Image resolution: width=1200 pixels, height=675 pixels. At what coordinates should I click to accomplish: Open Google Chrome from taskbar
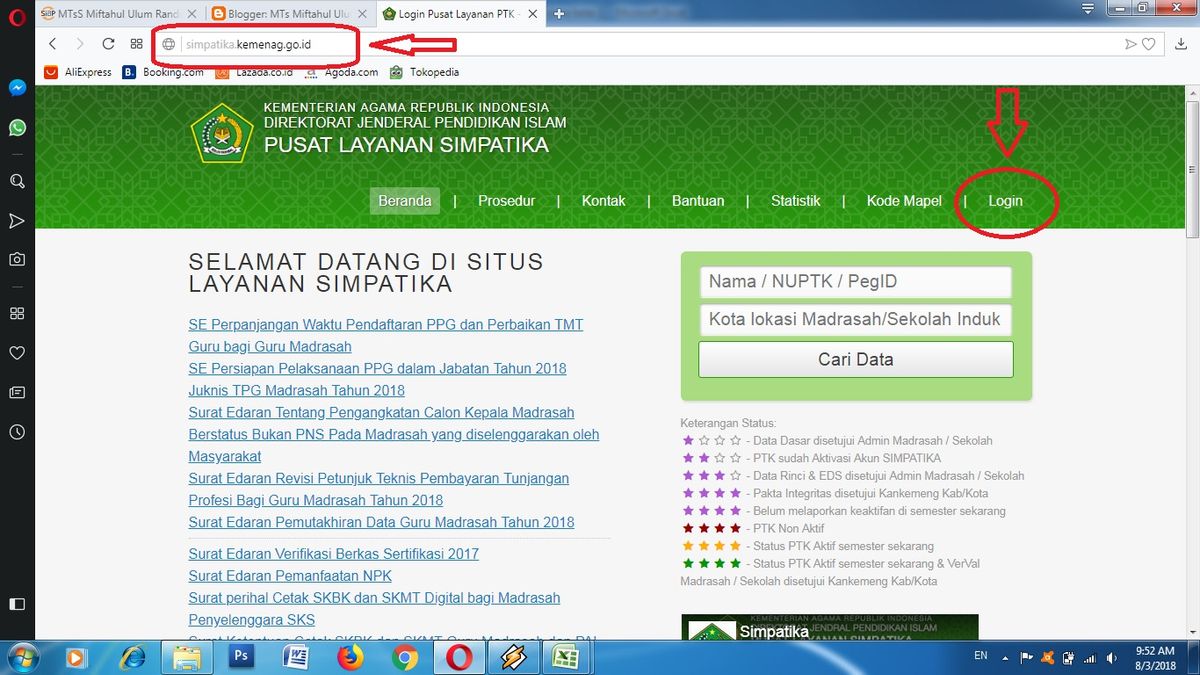point(405,657)
